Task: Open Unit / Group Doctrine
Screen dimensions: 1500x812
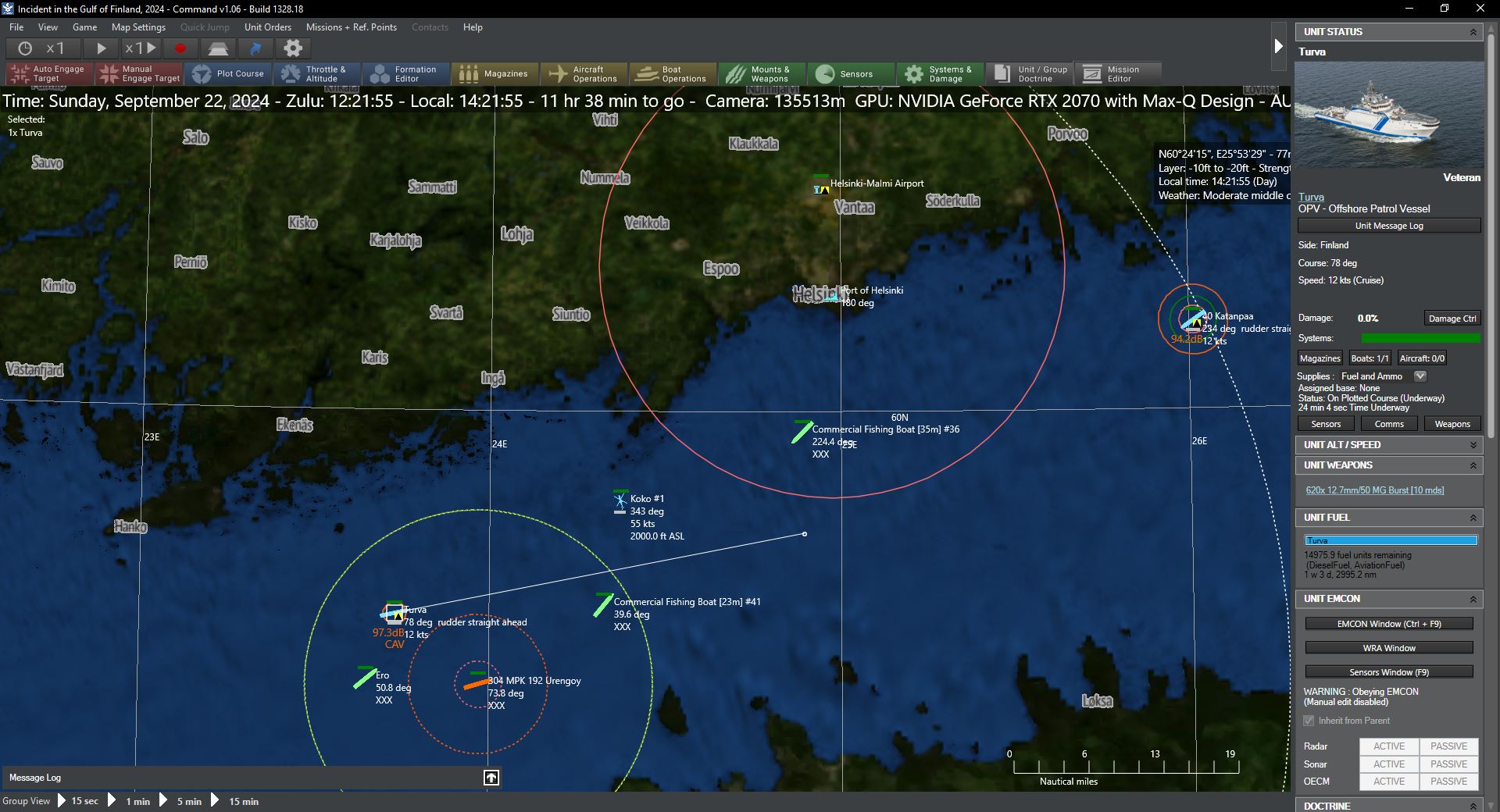Action: click(x=1030, y=74)
